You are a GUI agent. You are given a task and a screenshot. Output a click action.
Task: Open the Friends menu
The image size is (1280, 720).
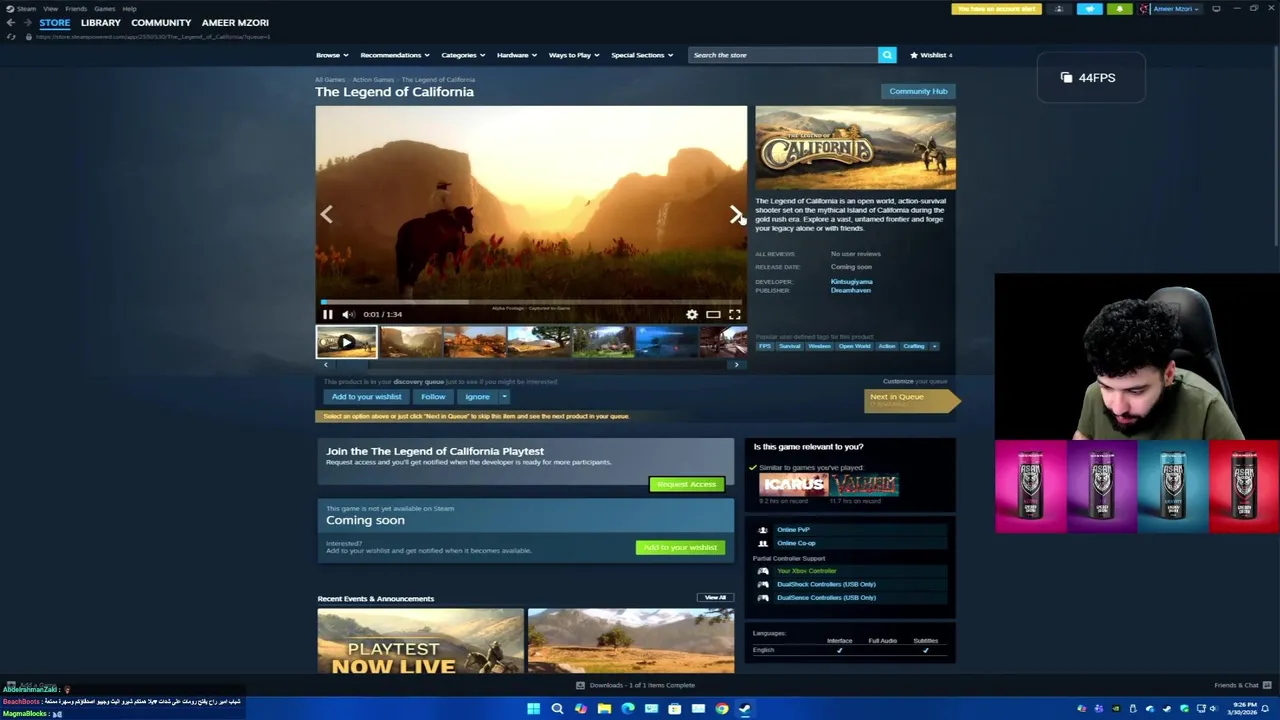pyautogui.click(x=76, y=8)
